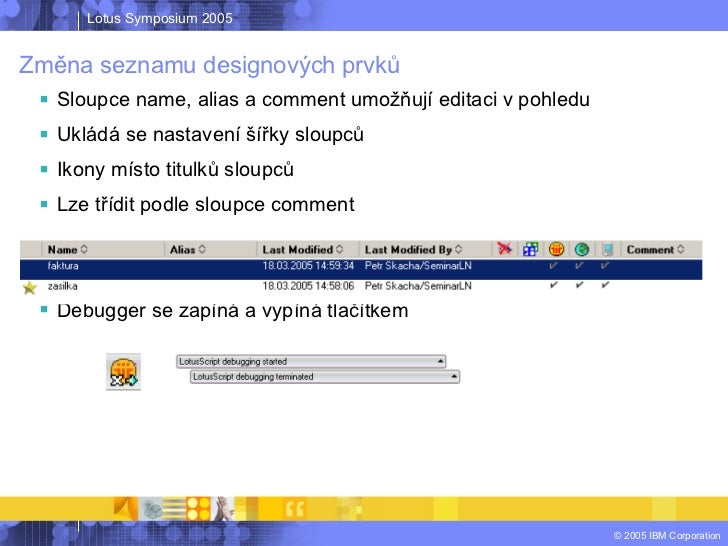The width and height of the screenshot is (728, 546).
Task: Click the orange Notes client column header icon
Action: pyautogui.click(x=556, y=249)
